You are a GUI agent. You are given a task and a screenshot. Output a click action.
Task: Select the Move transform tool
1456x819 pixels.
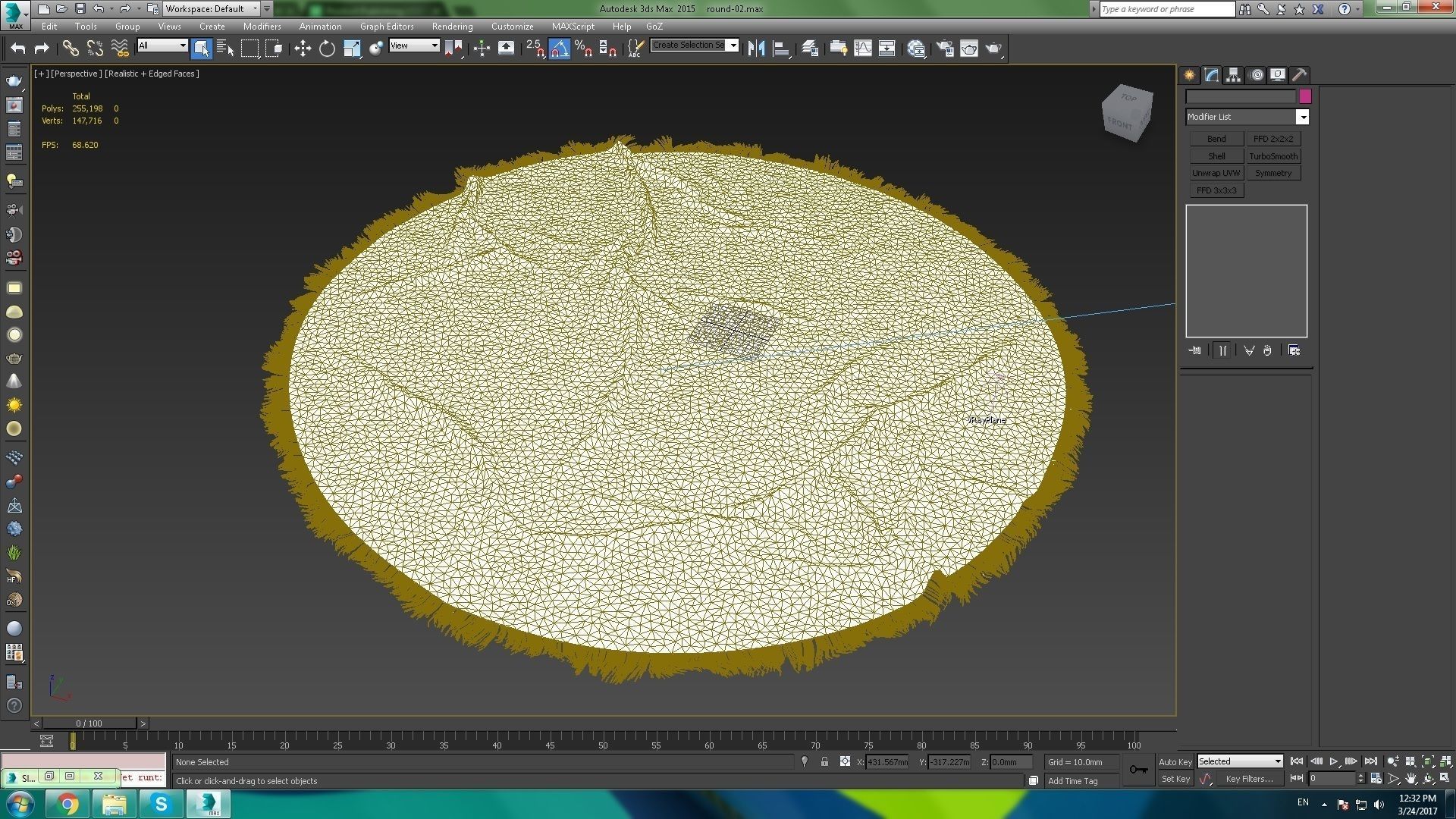click(x=303, y=49)
